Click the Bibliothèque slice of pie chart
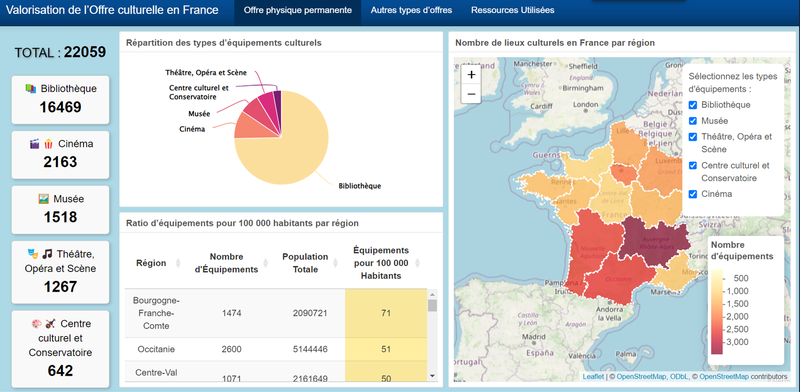 (x=286, y=148)
